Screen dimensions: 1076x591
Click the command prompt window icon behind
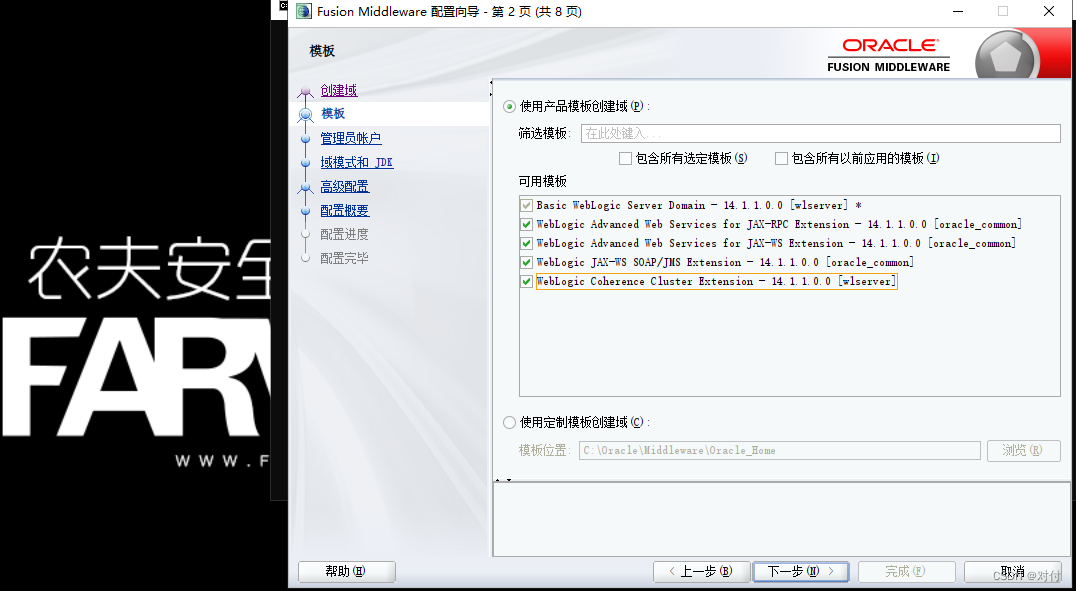[283, 5]
